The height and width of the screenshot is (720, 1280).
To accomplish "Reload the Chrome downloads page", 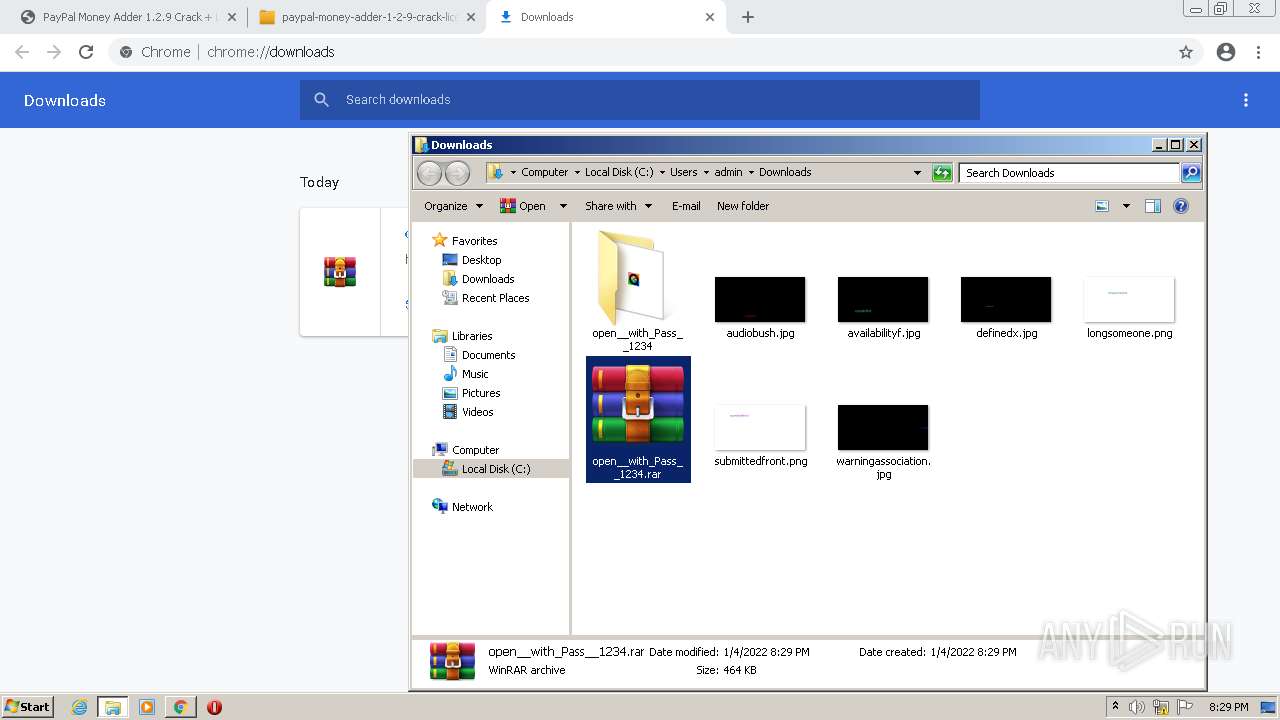I will [x=86, y=52].
